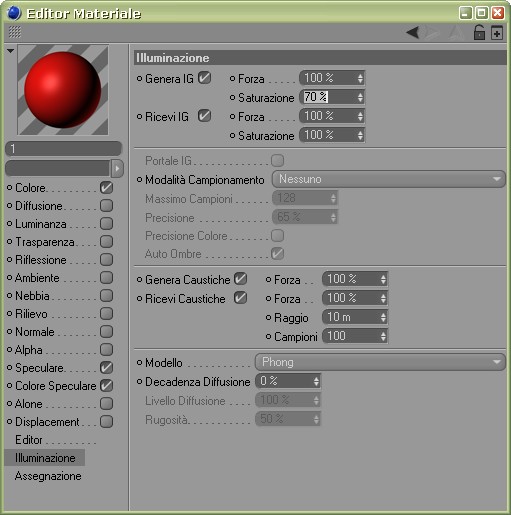Click animation dot beside Raggio label

[268, 317]
